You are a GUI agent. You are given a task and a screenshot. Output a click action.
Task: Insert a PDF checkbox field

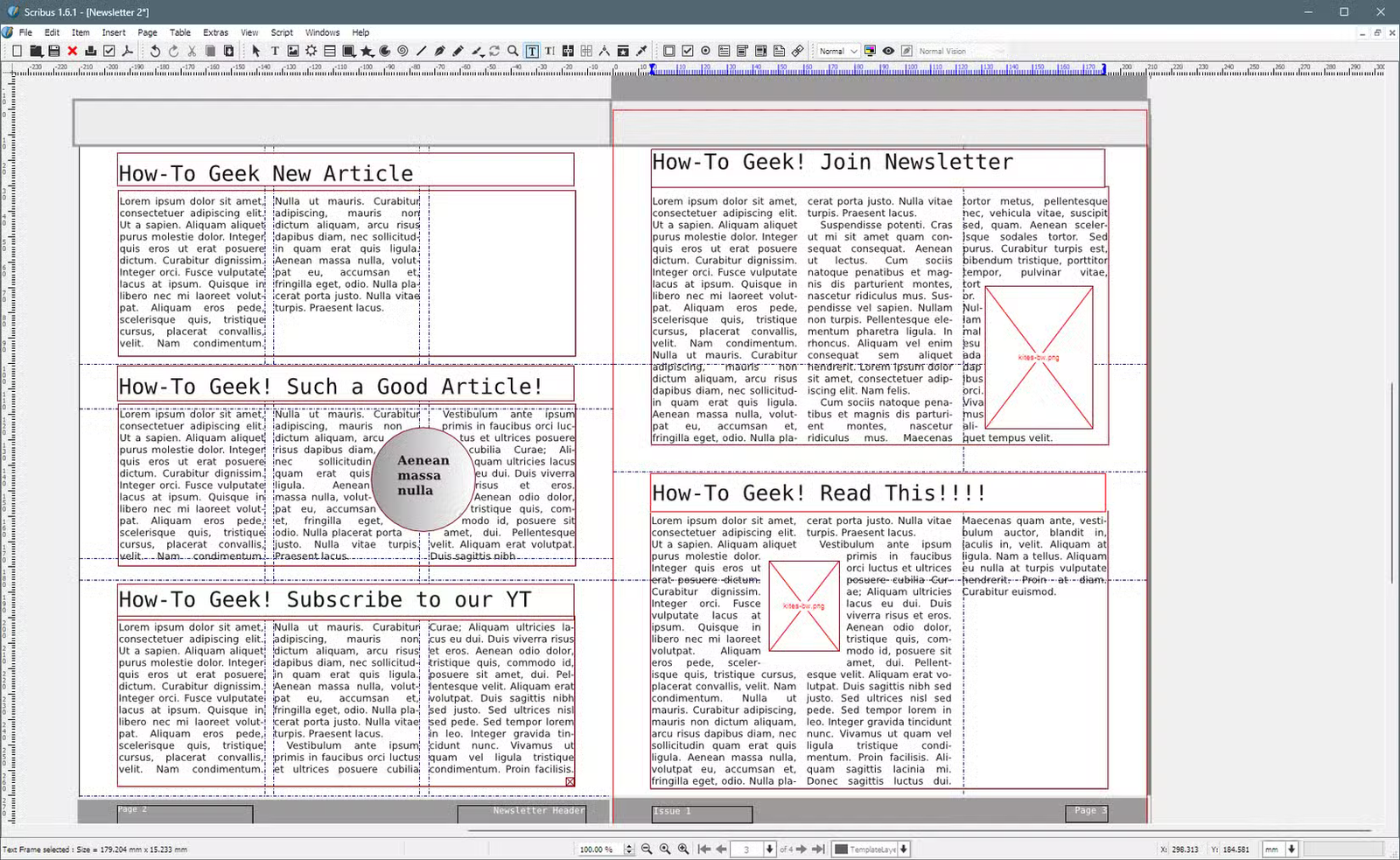click(688, 50)
